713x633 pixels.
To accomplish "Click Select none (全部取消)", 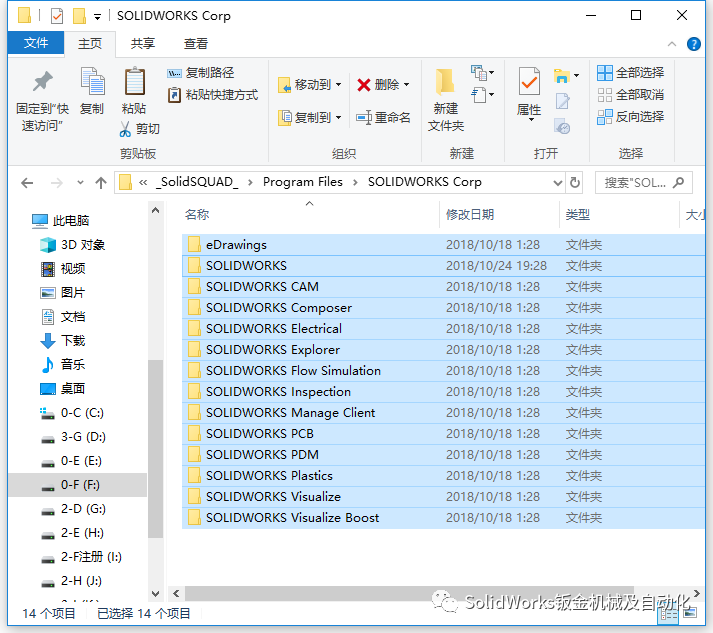I will coord(630,95).
